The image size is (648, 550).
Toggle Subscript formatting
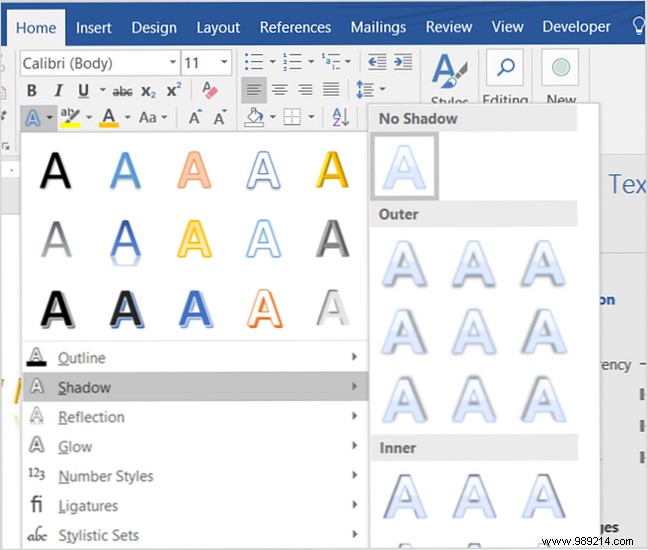point(148,91)
